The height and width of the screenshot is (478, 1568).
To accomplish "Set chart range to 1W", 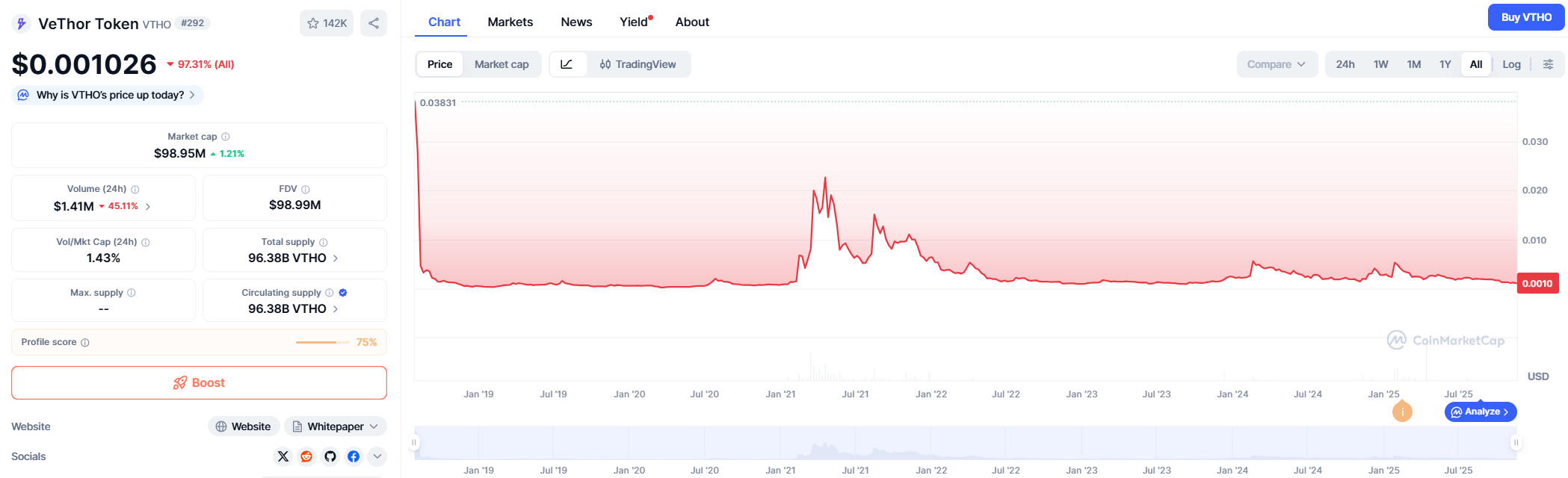I will coord(1380,64).
